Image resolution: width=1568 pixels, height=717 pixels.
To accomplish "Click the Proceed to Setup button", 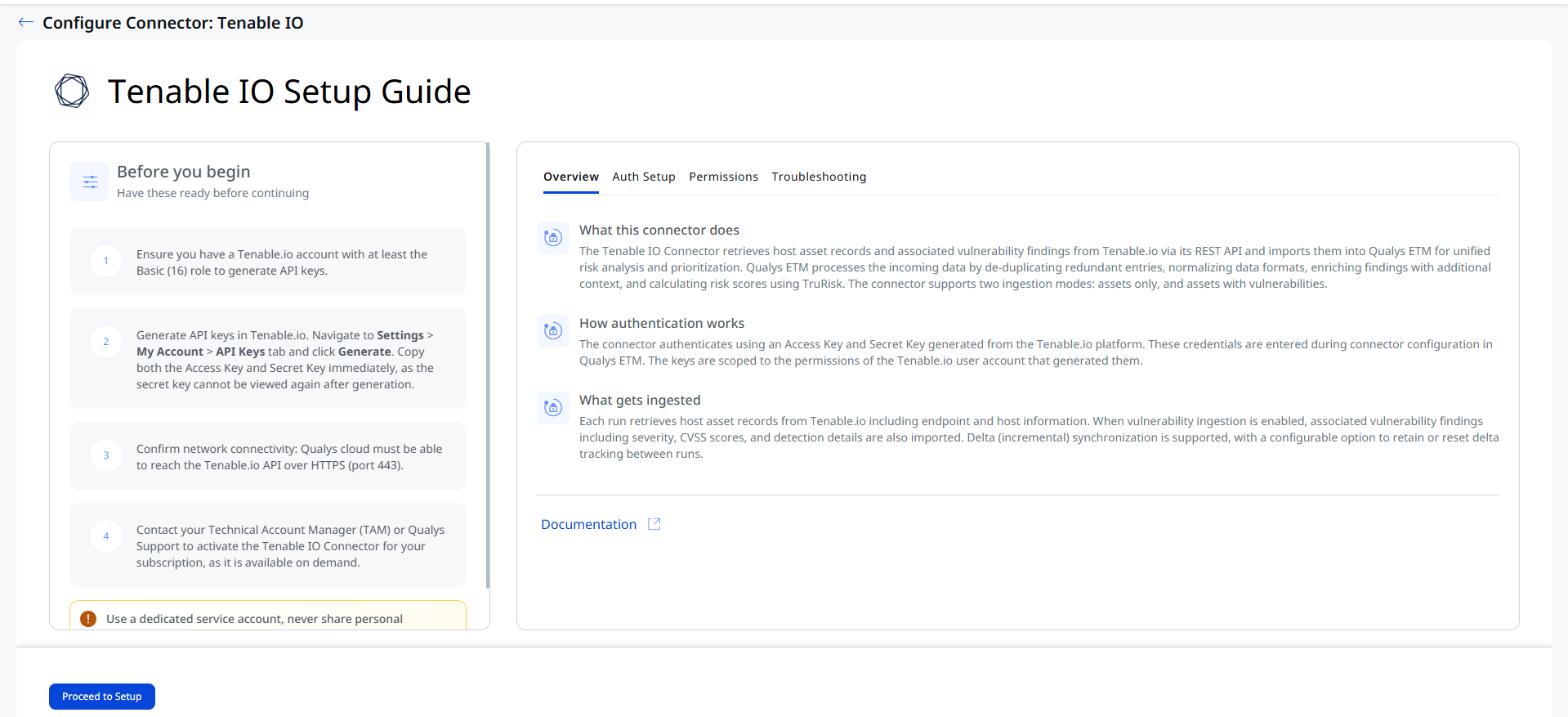I will [x=102, y=697].
